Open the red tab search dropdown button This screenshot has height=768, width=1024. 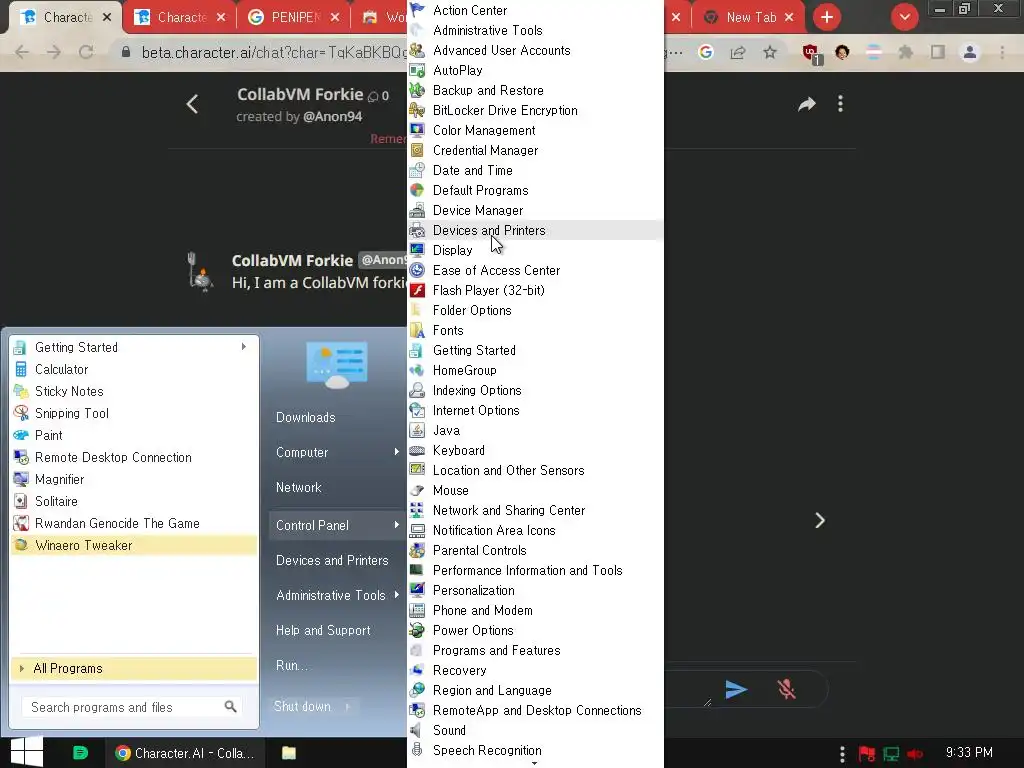(x=904, y=18)
